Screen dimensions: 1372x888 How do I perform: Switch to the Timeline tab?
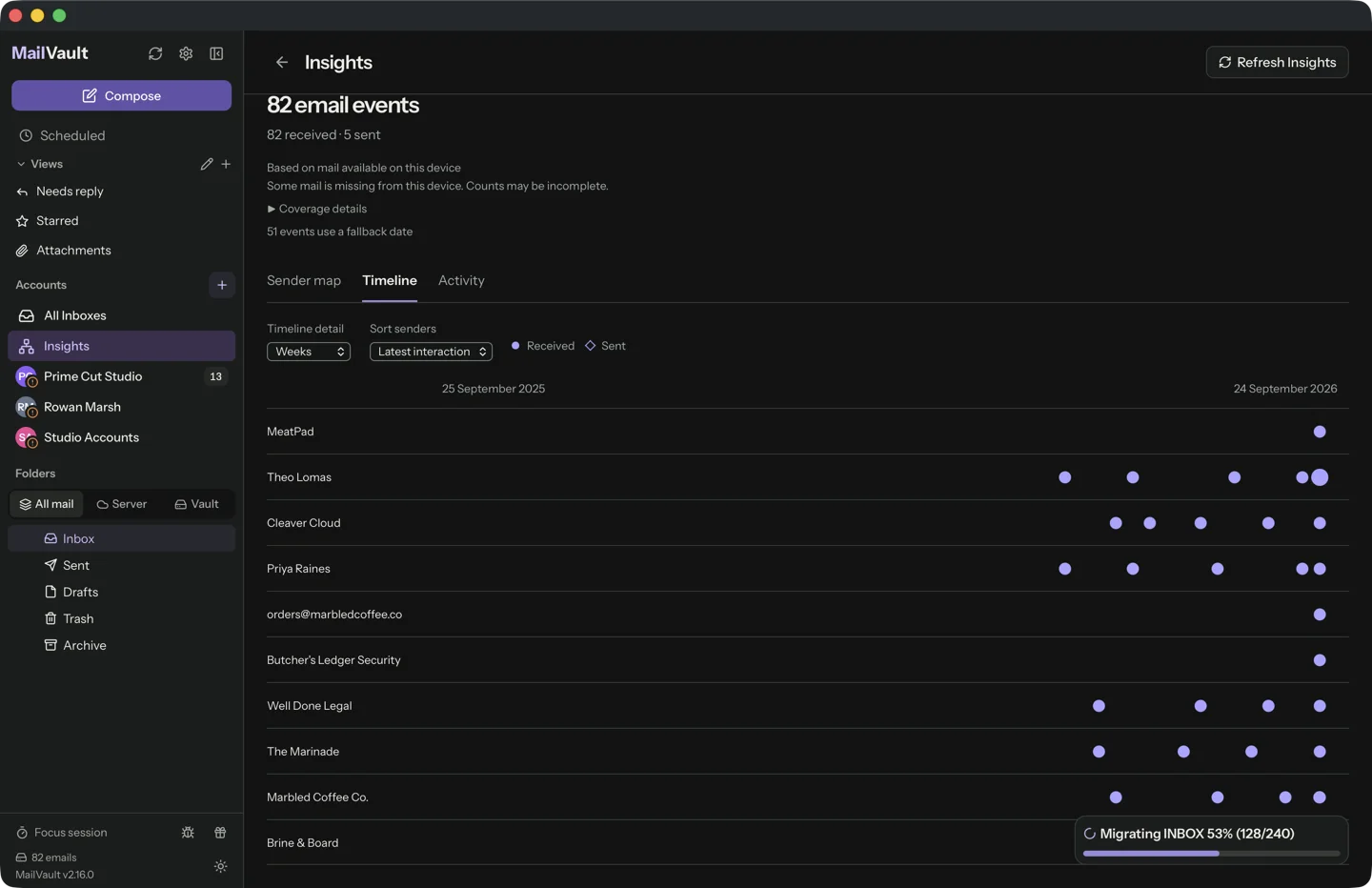tap(390, 280)
